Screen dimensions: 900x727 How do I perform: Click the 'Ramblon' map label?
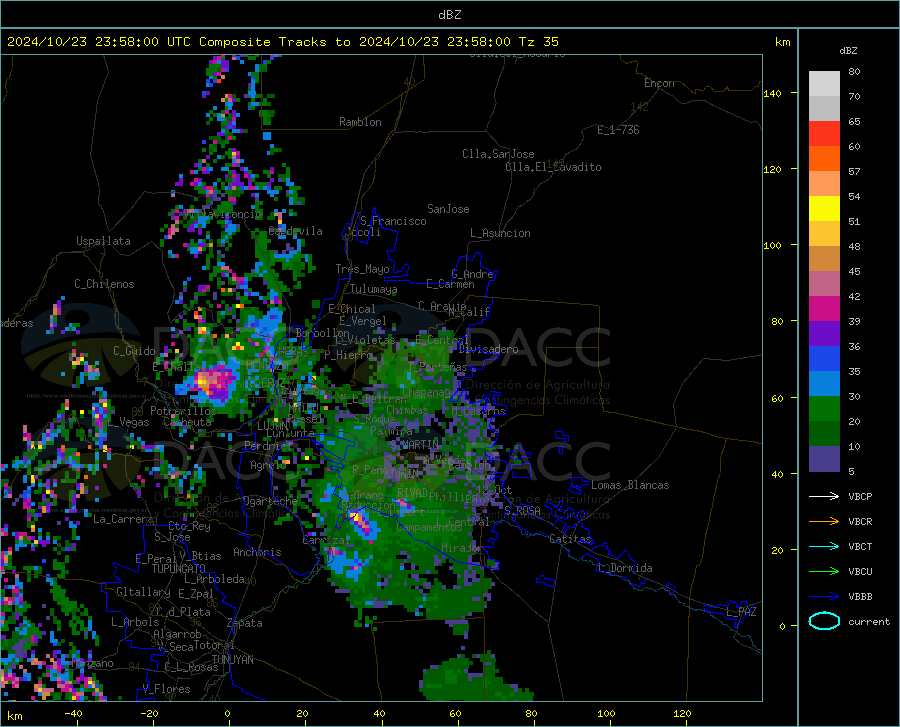(x=360, y=122)
